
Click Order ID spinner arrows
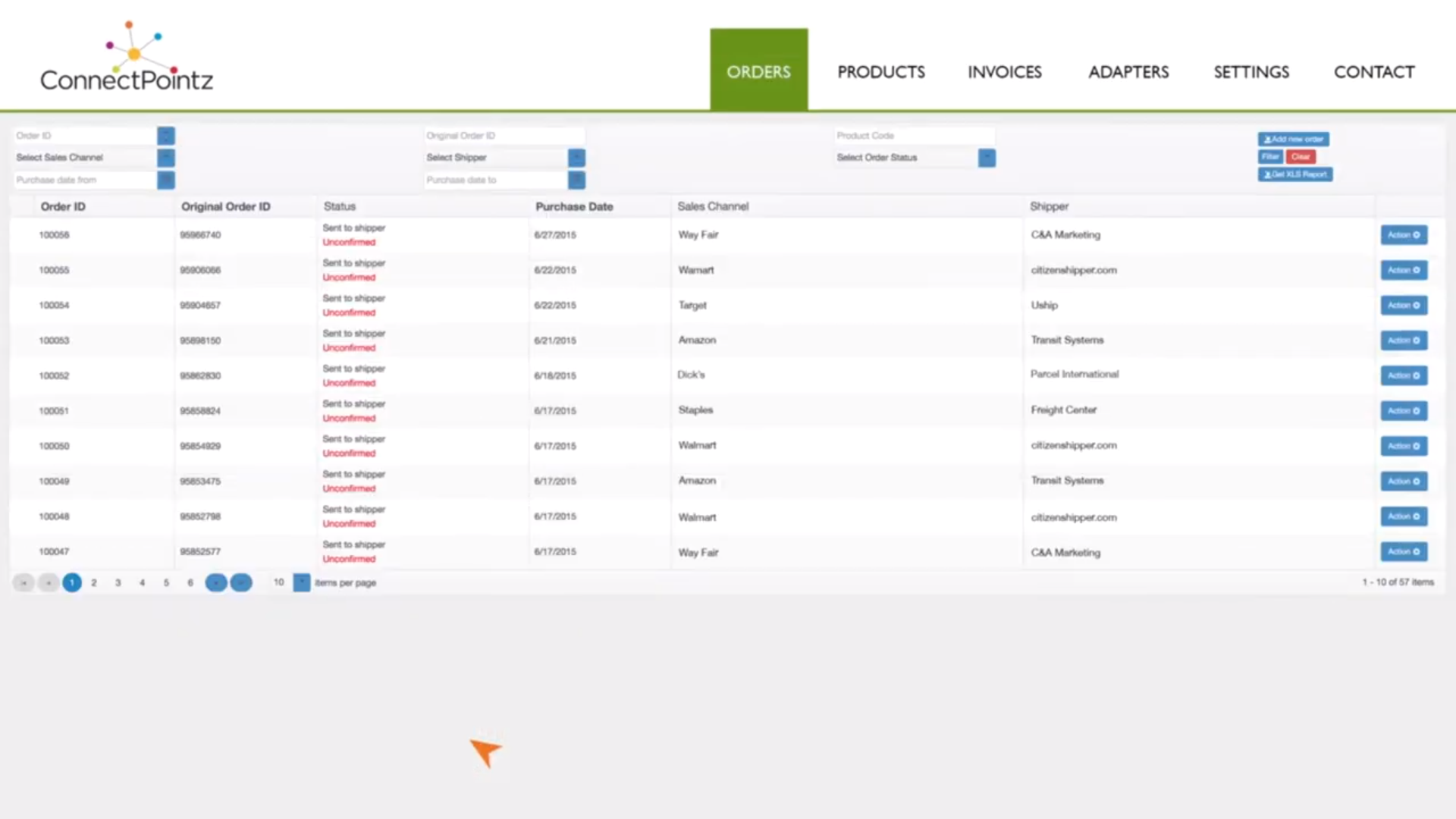coord(166,136)
